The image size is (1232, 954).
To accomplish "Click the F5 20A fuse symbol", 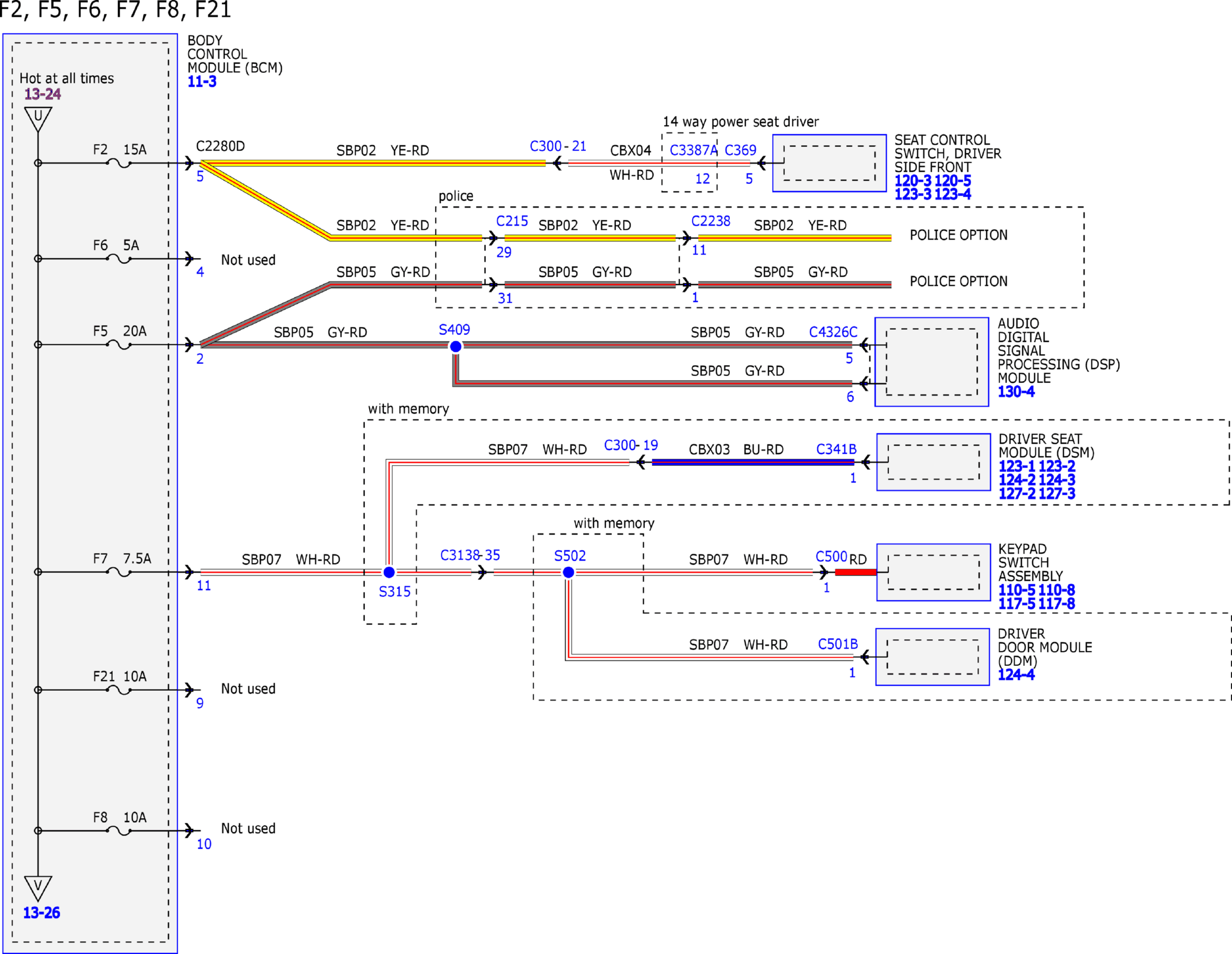I will tap(119, 345).
